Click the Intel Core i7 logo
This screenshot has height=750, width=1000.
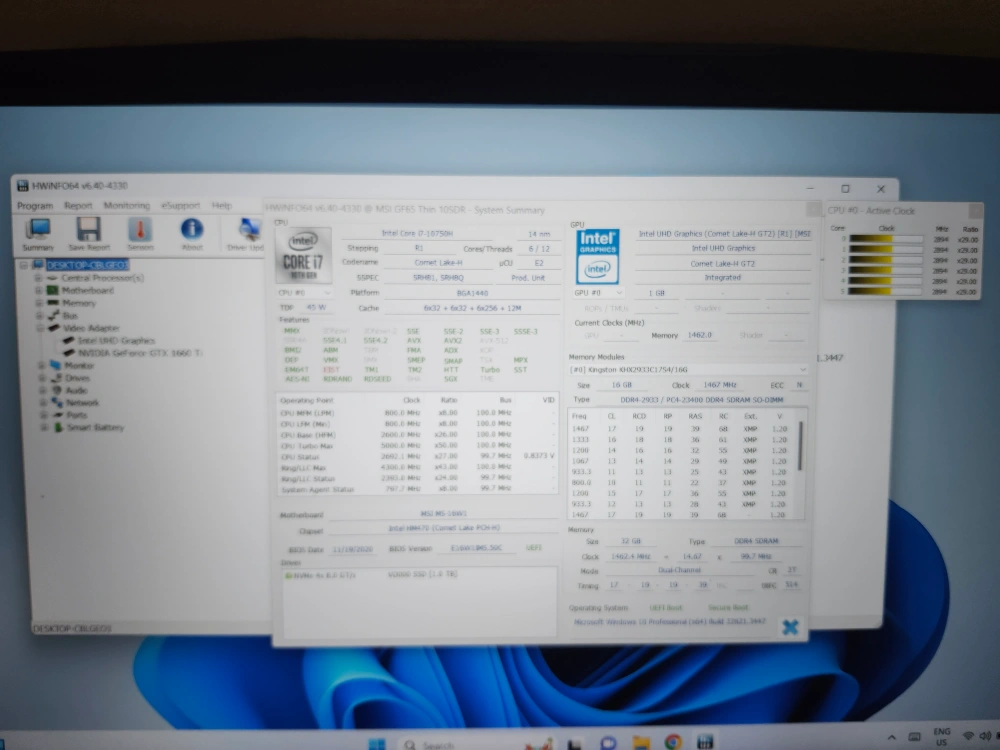point(304,255)
